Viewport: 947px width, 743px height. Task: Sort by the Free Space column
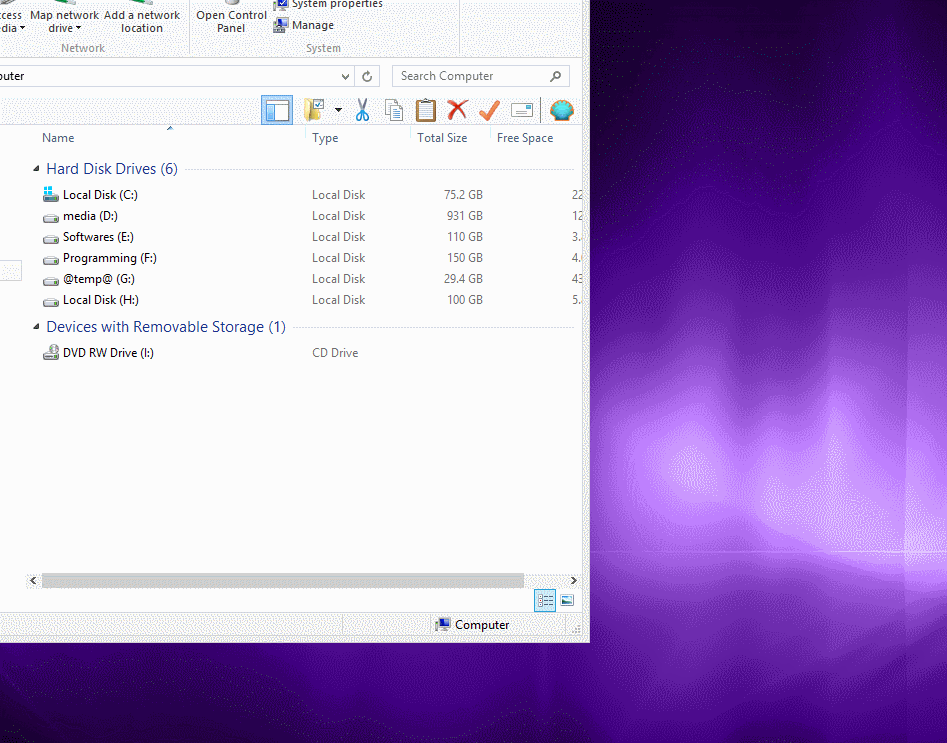pyautogui.click(x=525, y=138)
